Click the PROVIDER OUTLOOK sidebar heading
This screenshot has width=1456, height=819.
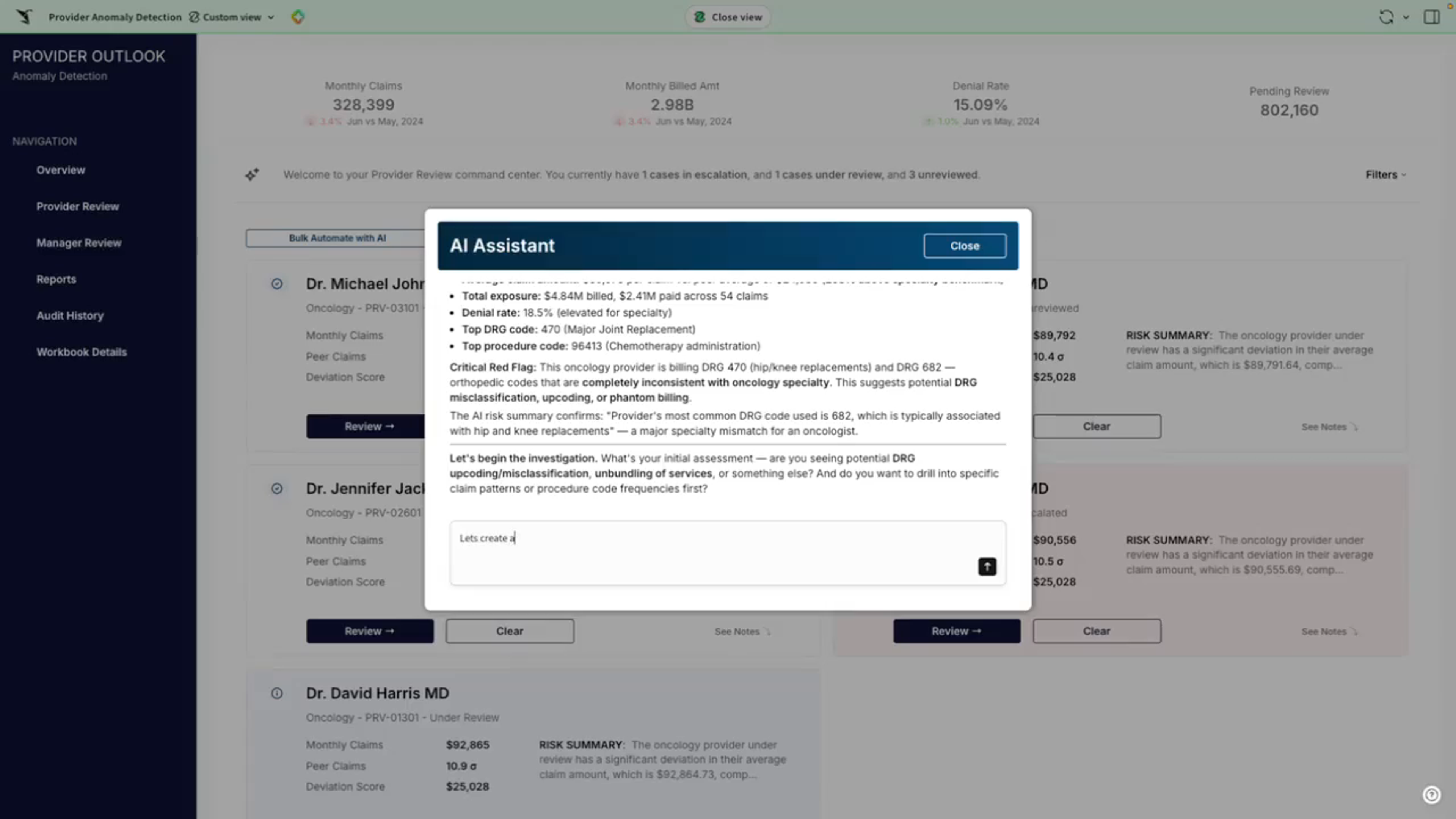click(x=89, y=56)
